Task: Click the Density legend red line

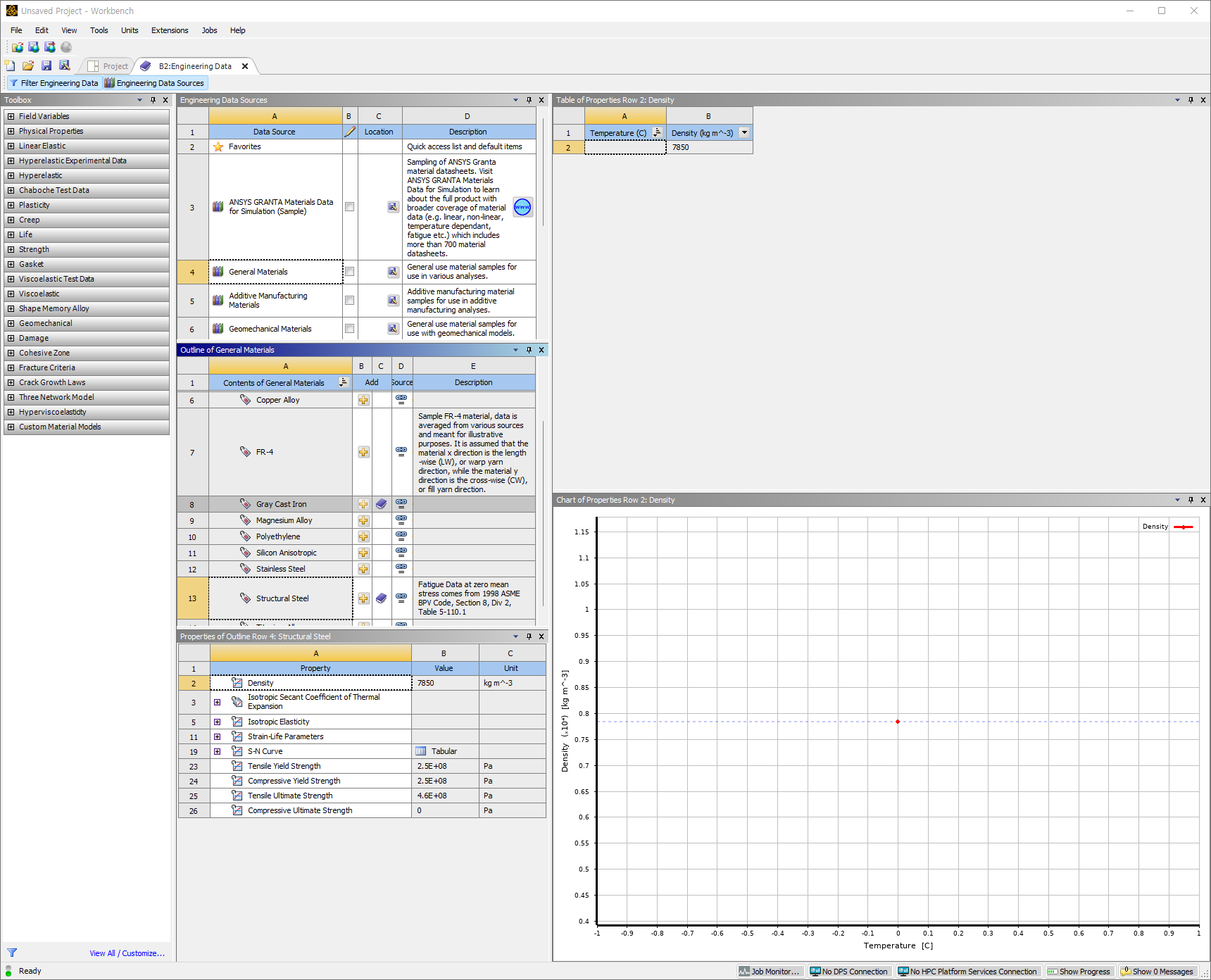Action: pos(1184,527)
